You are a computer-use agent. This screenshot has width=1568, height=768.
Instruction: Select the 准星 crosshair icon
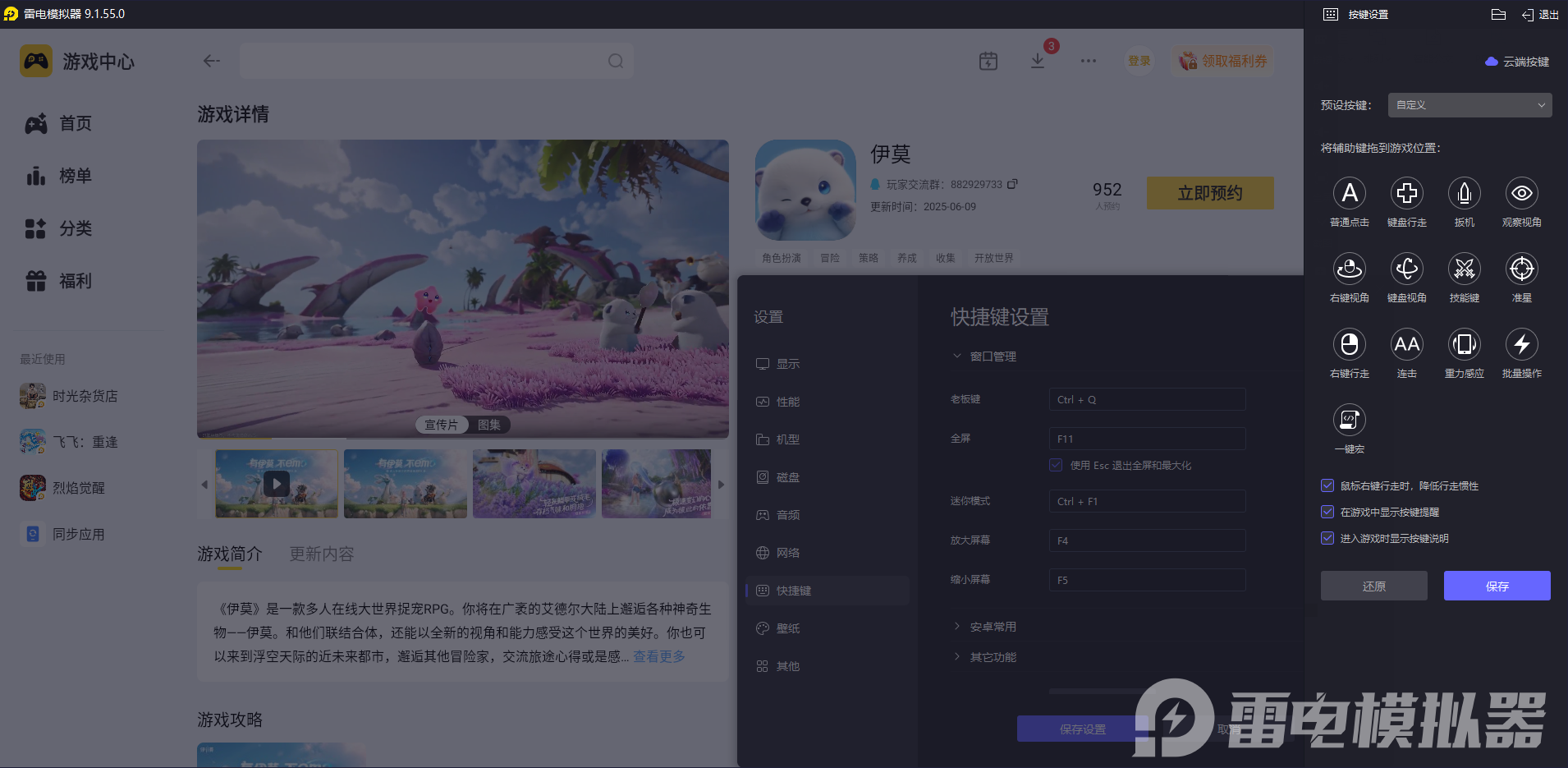tap(1522, 269)
